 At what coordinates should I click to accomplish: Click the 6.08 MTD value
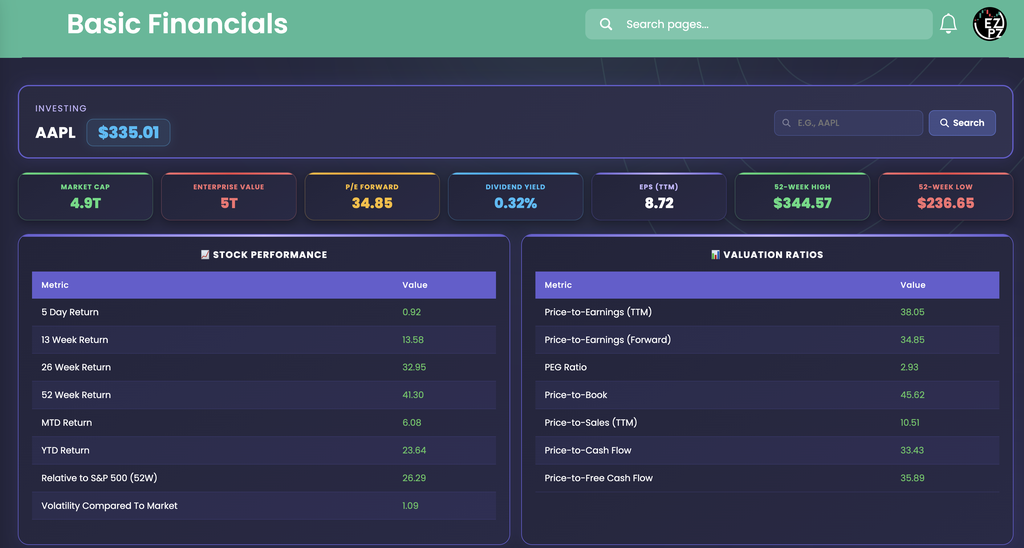click(x=411, y=423)
